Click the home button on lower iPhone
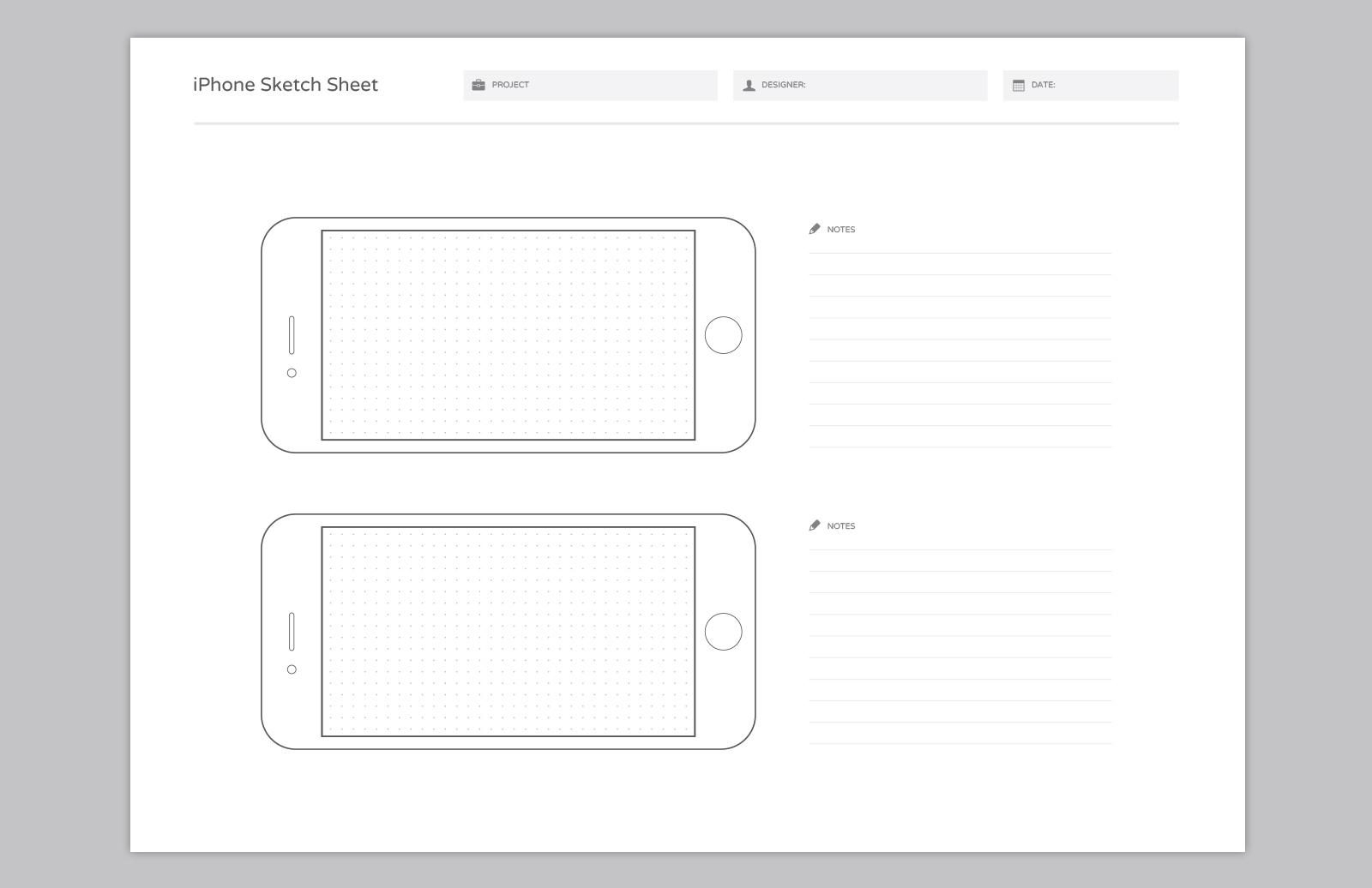 723,632
